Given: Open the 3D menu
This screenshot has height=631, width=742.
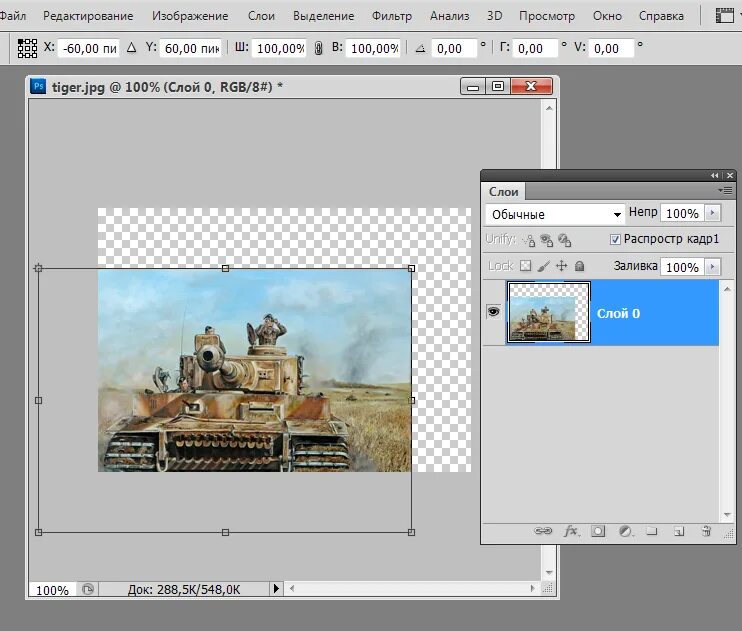Looking at the screenshot, I should point(495,16).
